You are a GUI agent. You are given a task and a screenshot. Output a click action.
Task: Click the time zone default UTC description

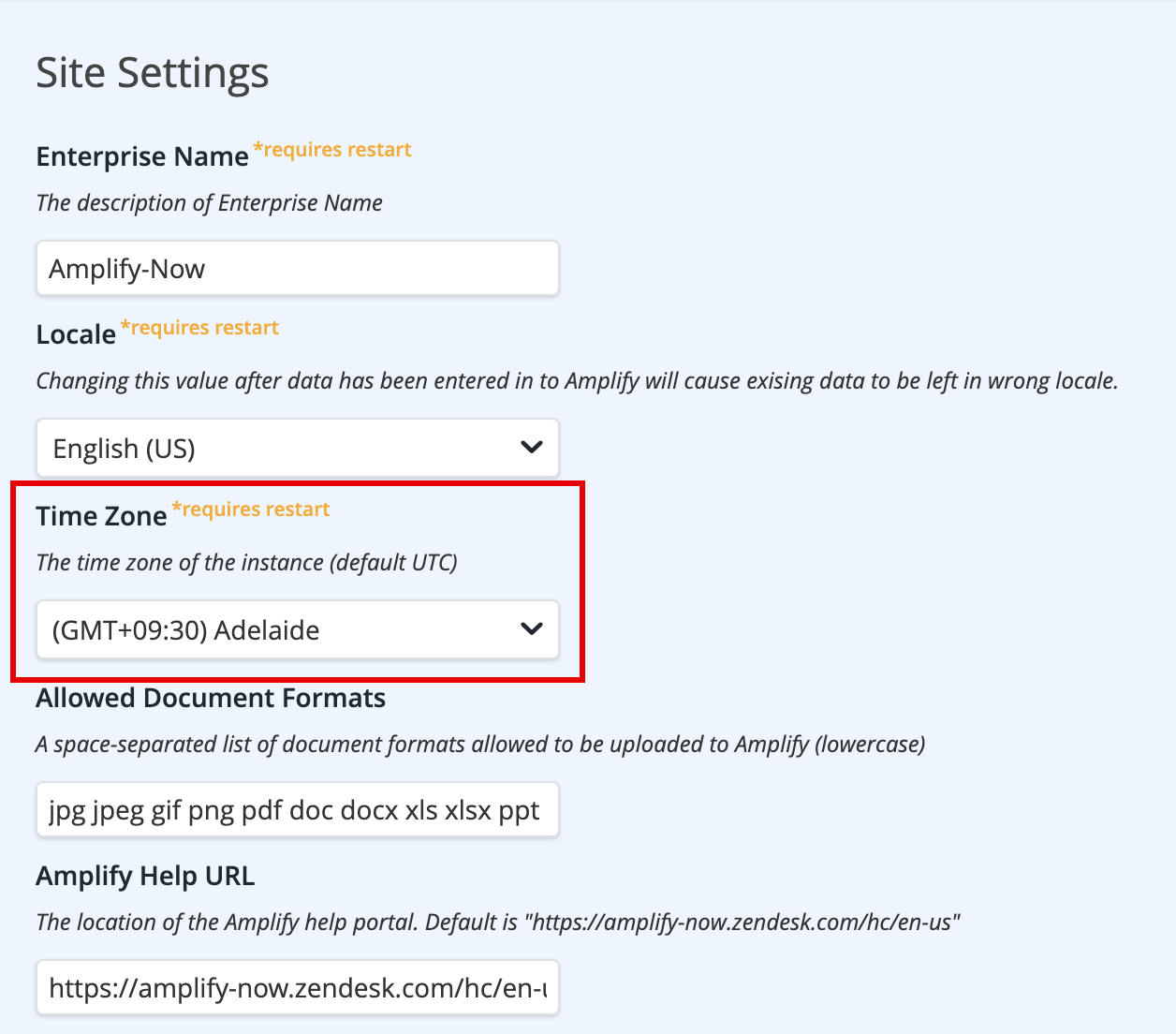[x=247, y=563]
